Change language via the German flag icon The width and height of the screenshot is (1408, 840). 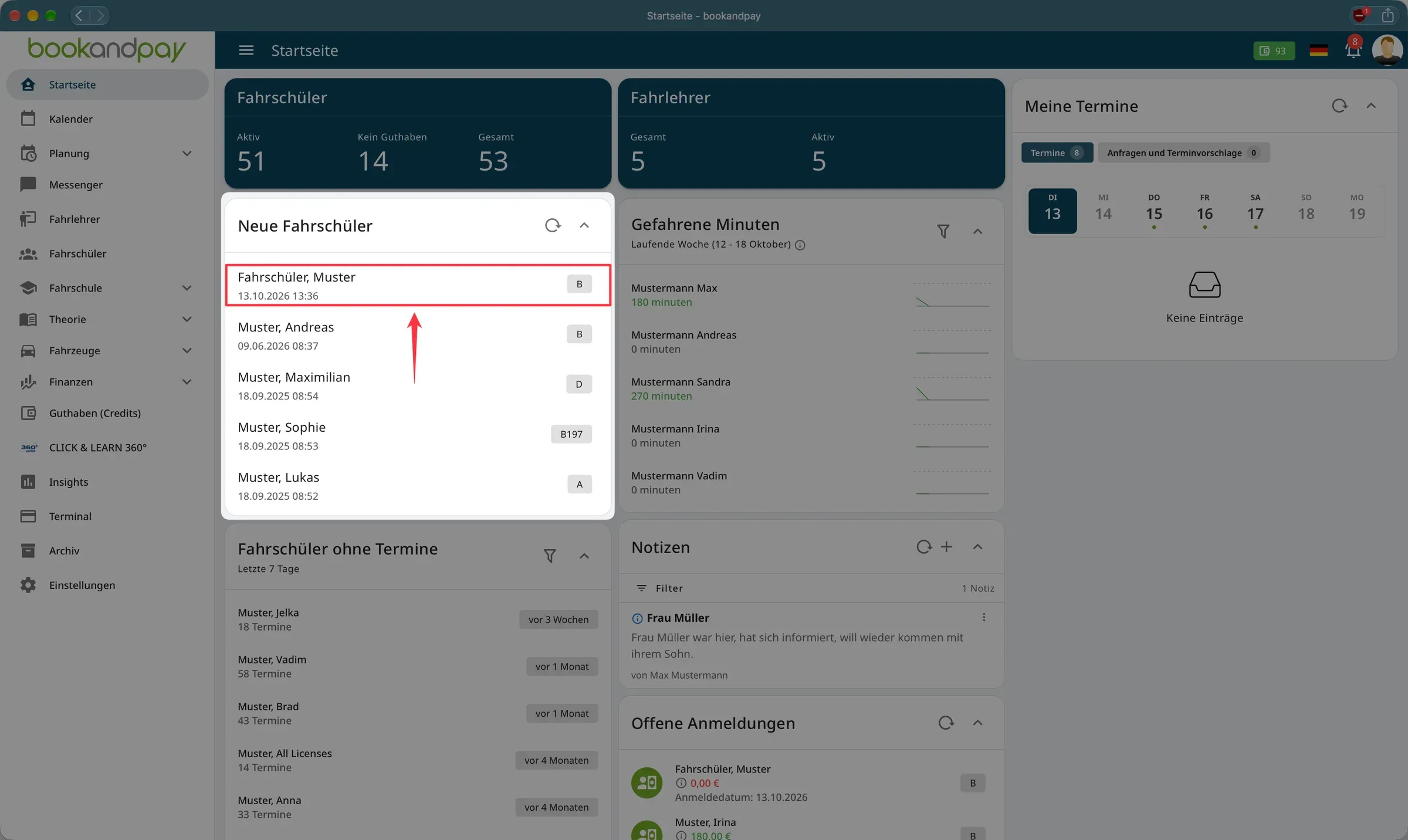[x=1318, y=51]
